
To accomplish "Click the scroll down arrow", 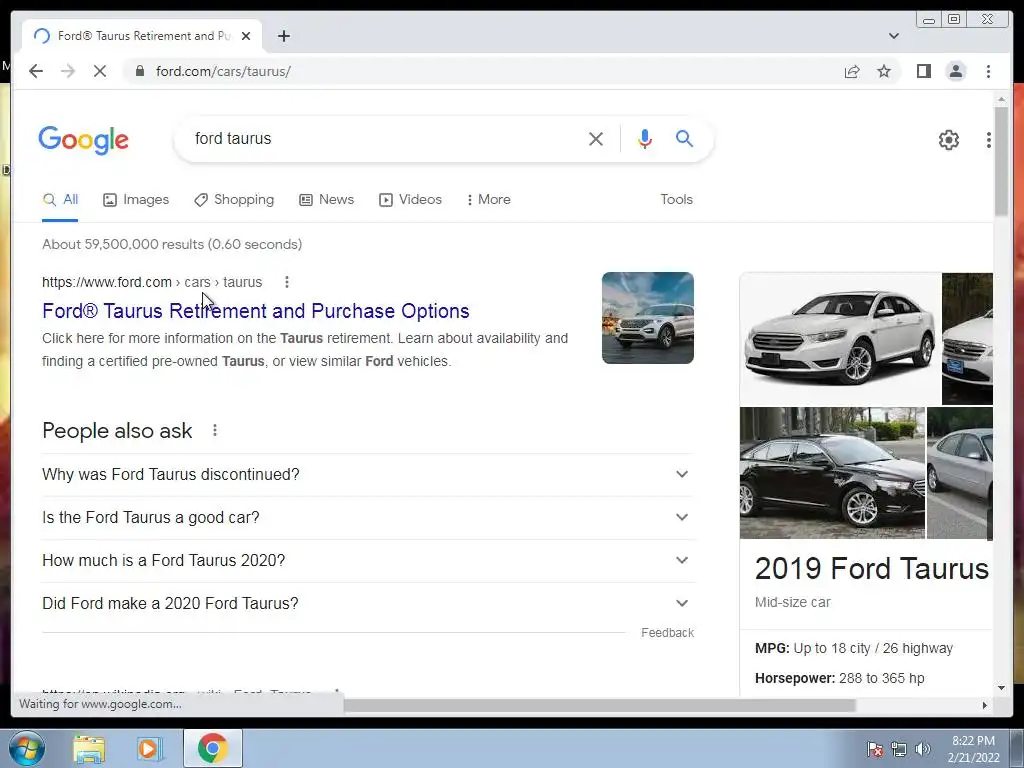I will tap(1001, 688).
